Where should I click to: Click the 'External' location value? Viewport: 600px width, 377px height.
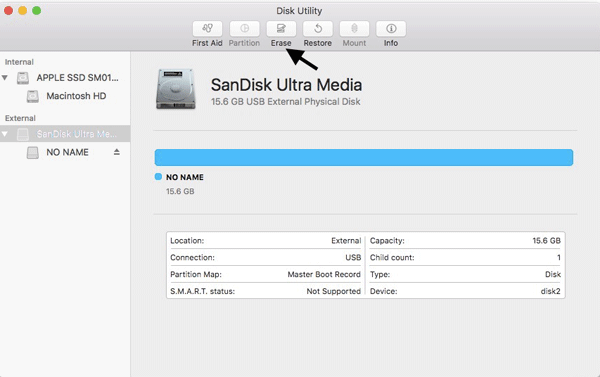point(346,241)
